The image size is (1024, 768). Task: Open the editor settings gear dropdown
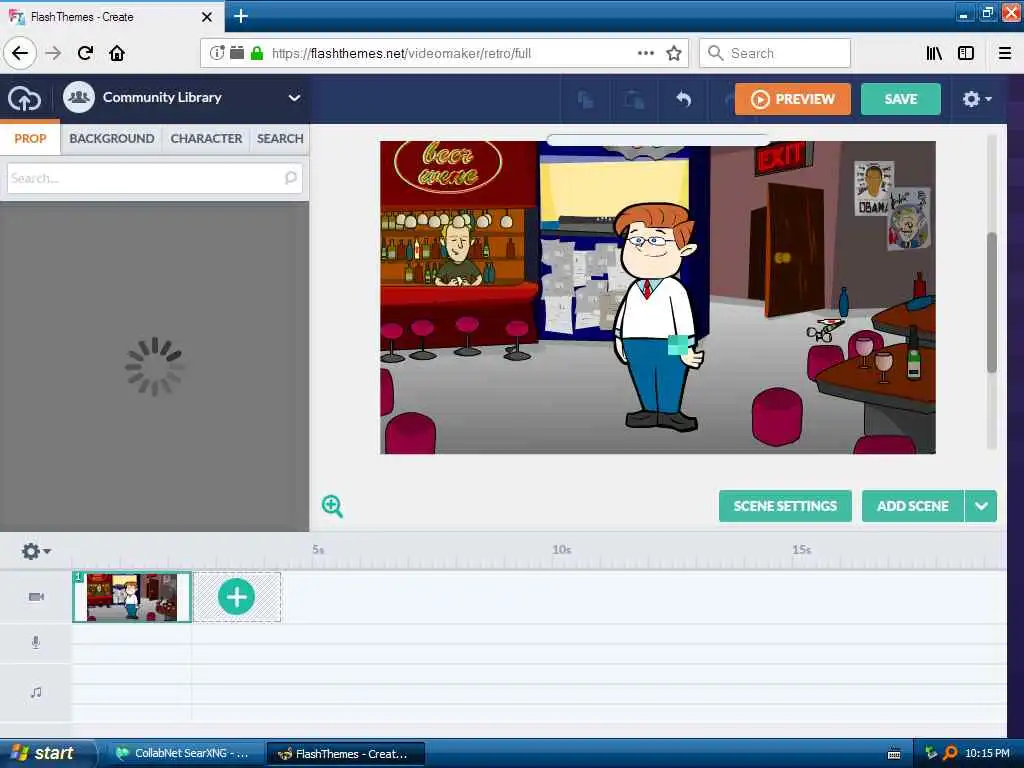[x=976, y=99]
